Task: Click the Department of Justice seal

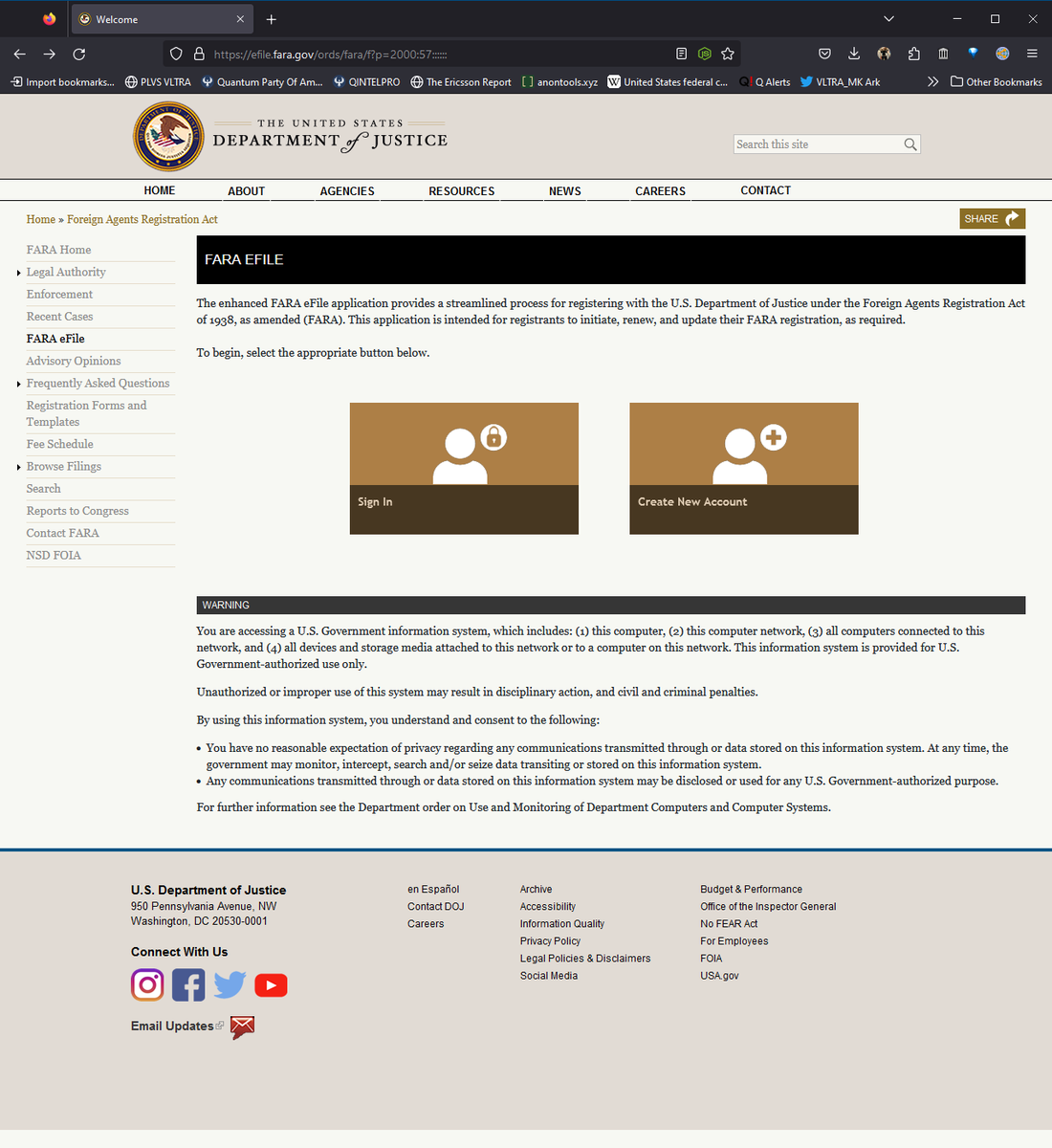Action: point(168,138)
